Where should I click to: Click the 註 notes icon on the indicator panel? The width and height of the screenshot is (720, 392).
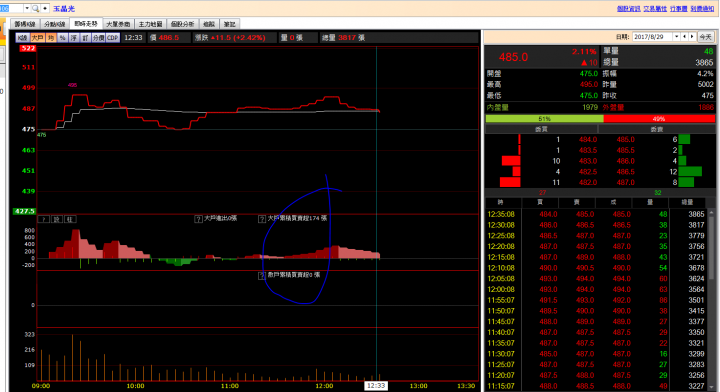click(70, 219)
